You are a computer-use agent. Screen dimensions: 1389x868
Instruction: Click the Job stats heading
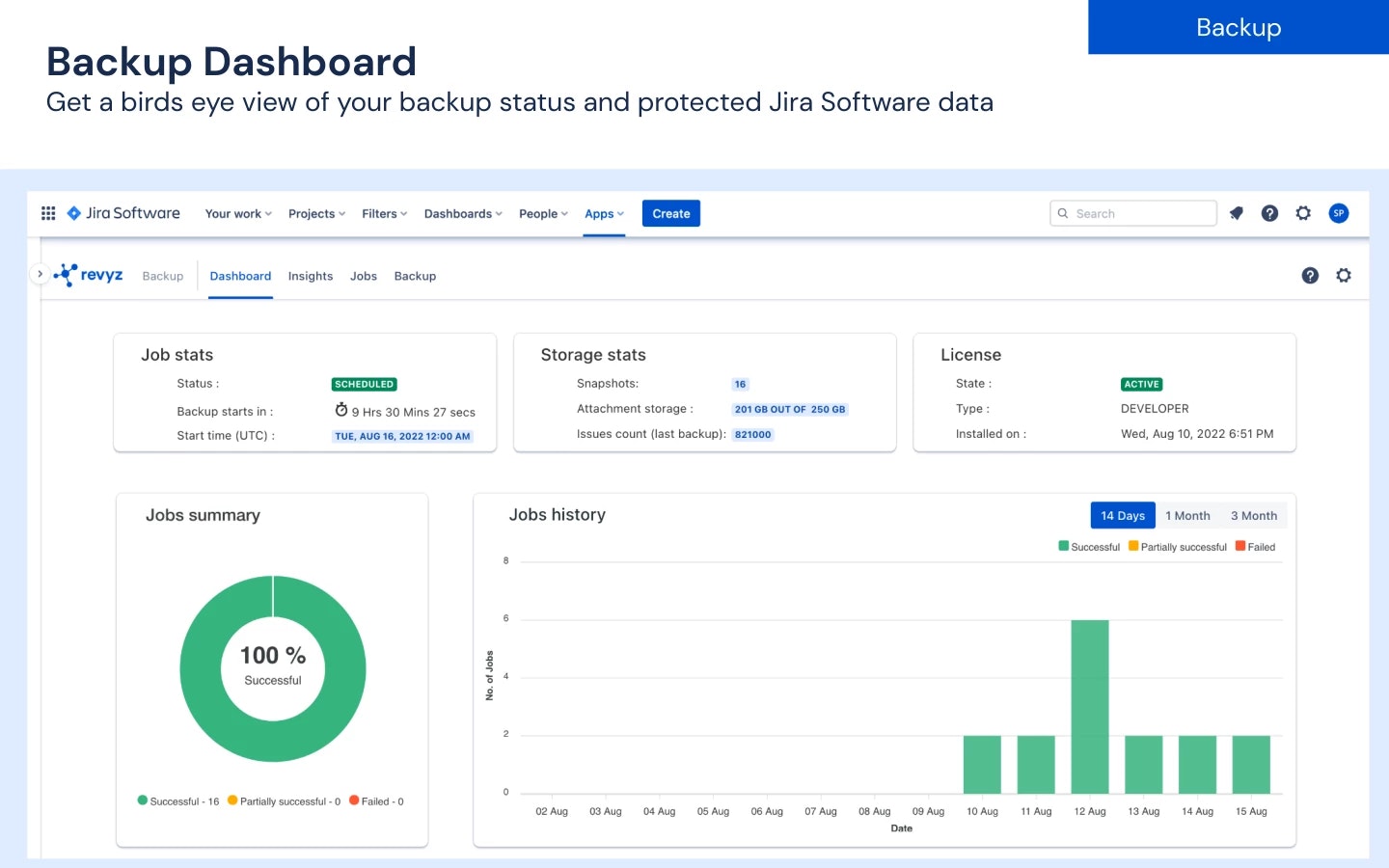tap(177, 355)
